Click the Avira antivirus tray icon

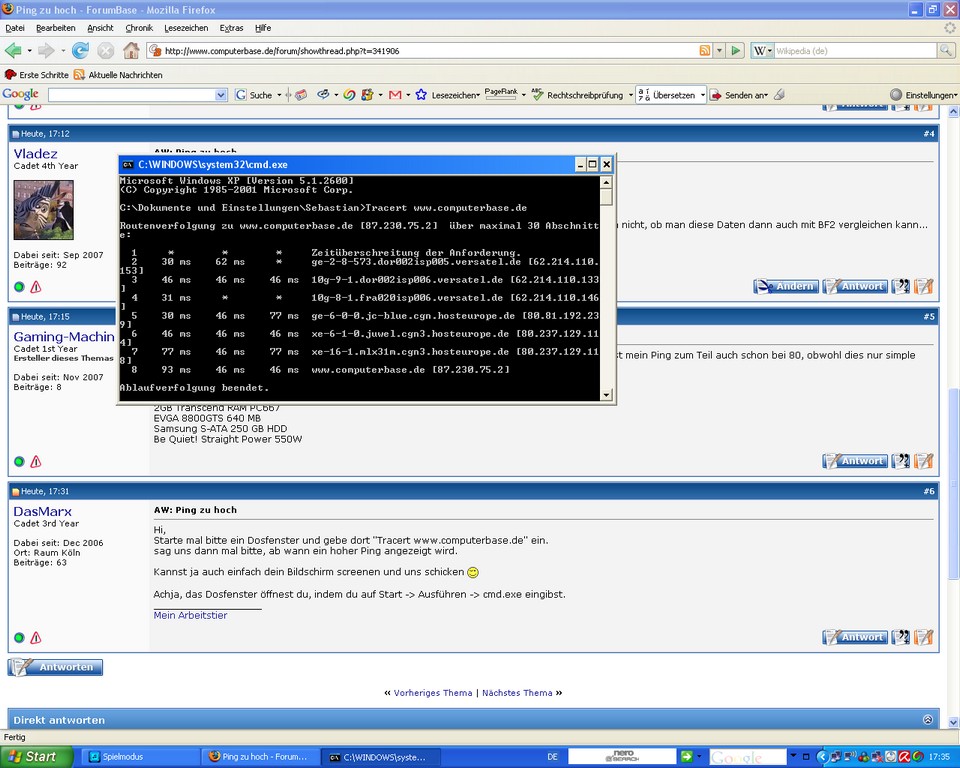tap(903, 757)
